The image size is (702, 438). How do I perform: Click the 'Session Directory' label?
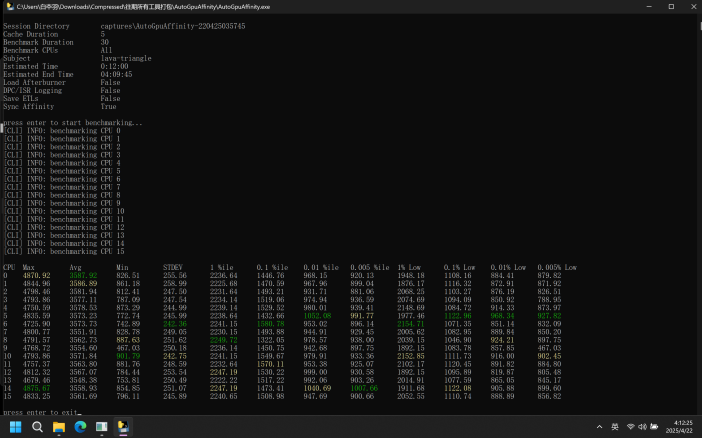[x=36, y=26]
